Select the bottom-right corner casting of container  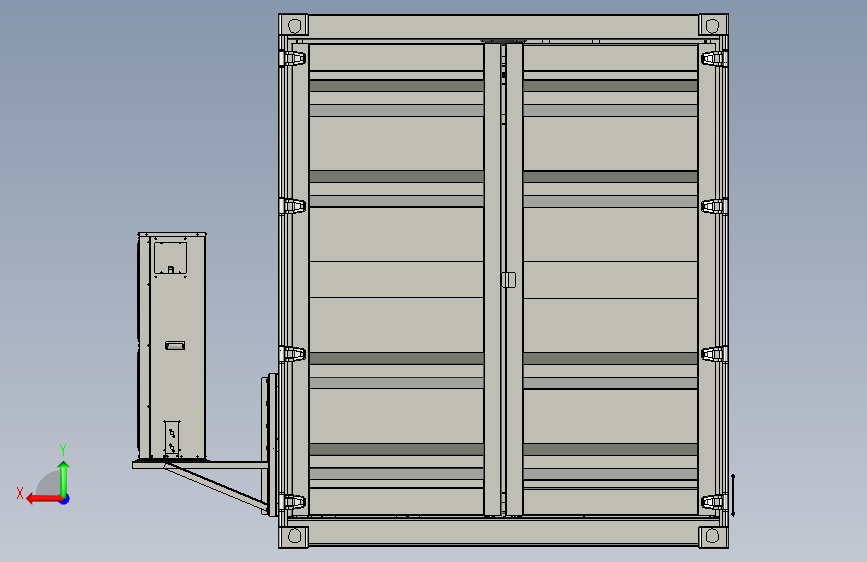coord(713,535)
